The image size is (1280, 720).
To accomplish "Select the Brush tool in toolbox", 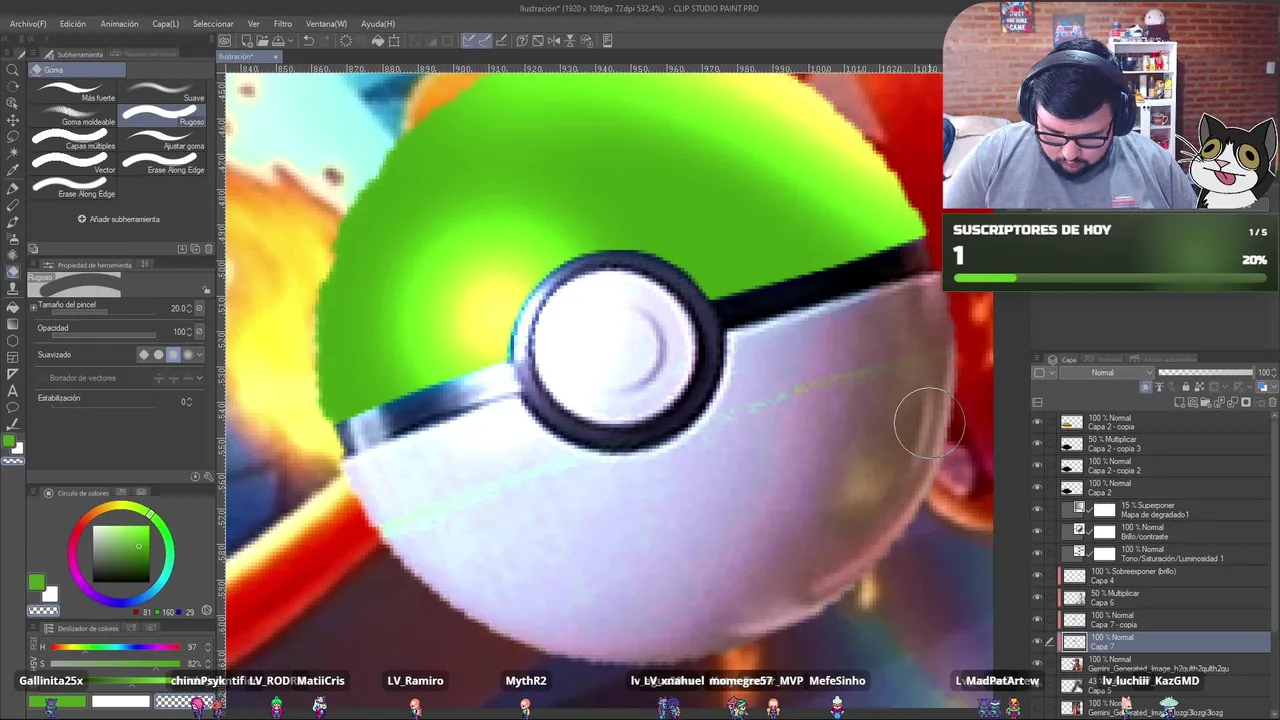I will click(13, 222).
